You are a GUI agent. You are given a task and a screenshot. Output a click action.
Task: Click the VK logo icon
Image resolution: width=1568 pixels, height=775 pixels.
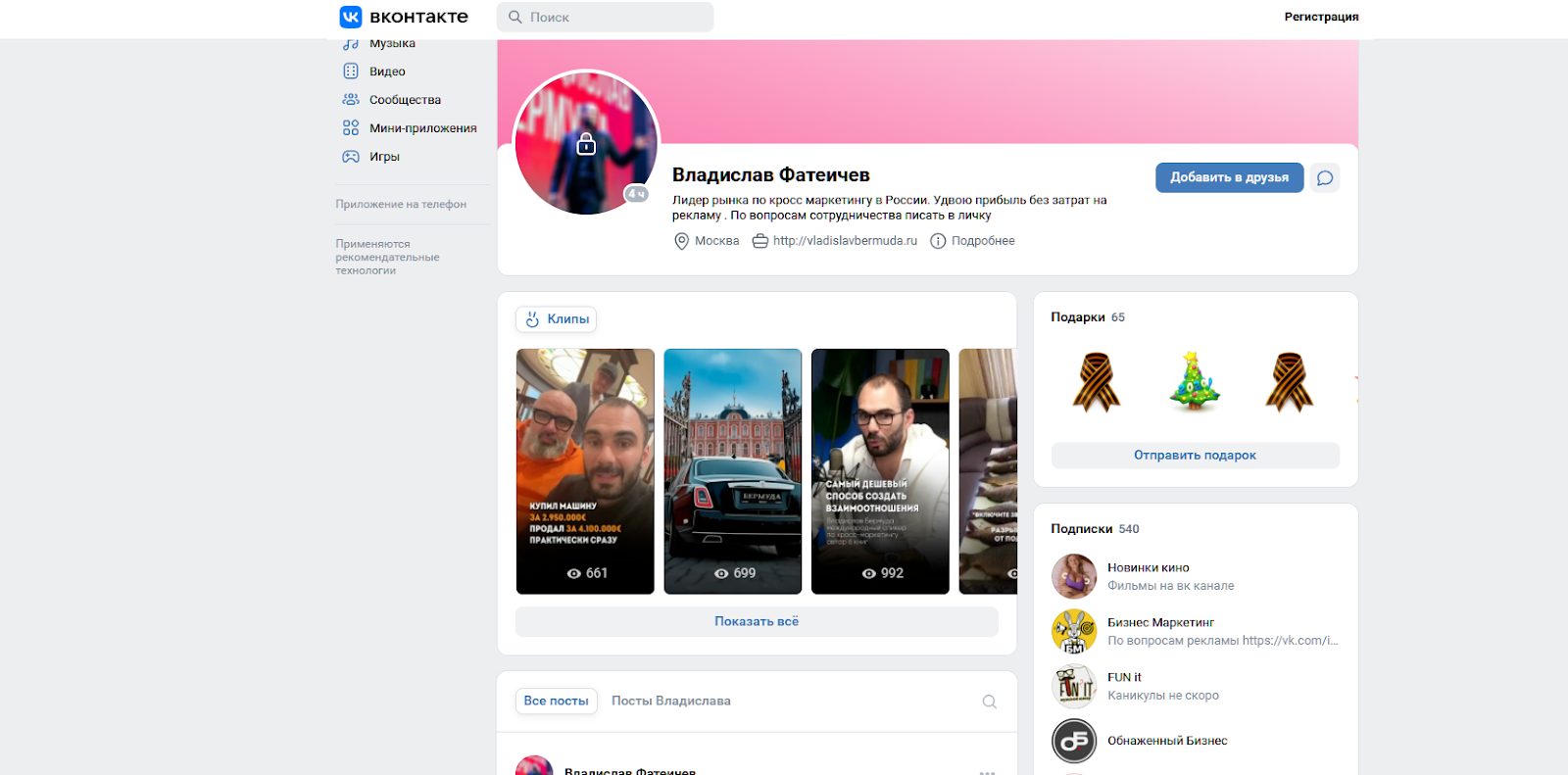tap(351, 17)
